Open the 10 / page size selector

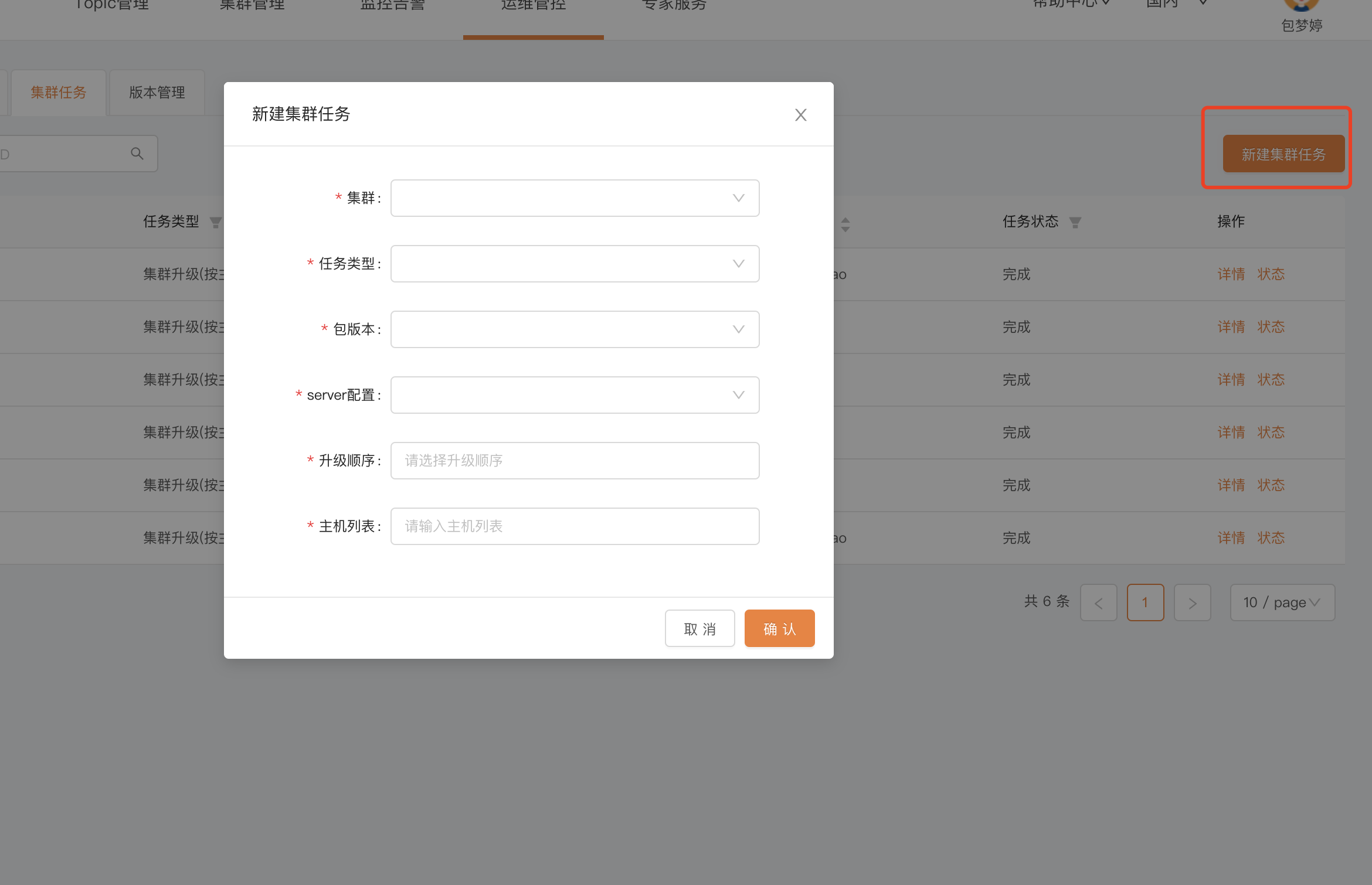pyautogui.click(x=1282, y=603)
